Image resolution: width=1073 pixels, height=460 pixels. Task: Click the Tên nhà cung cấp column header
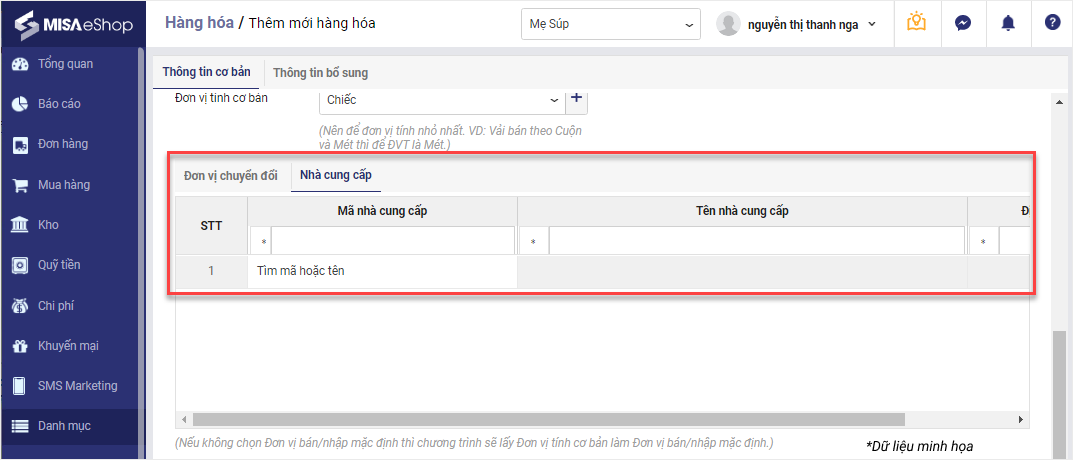[742, 212]
